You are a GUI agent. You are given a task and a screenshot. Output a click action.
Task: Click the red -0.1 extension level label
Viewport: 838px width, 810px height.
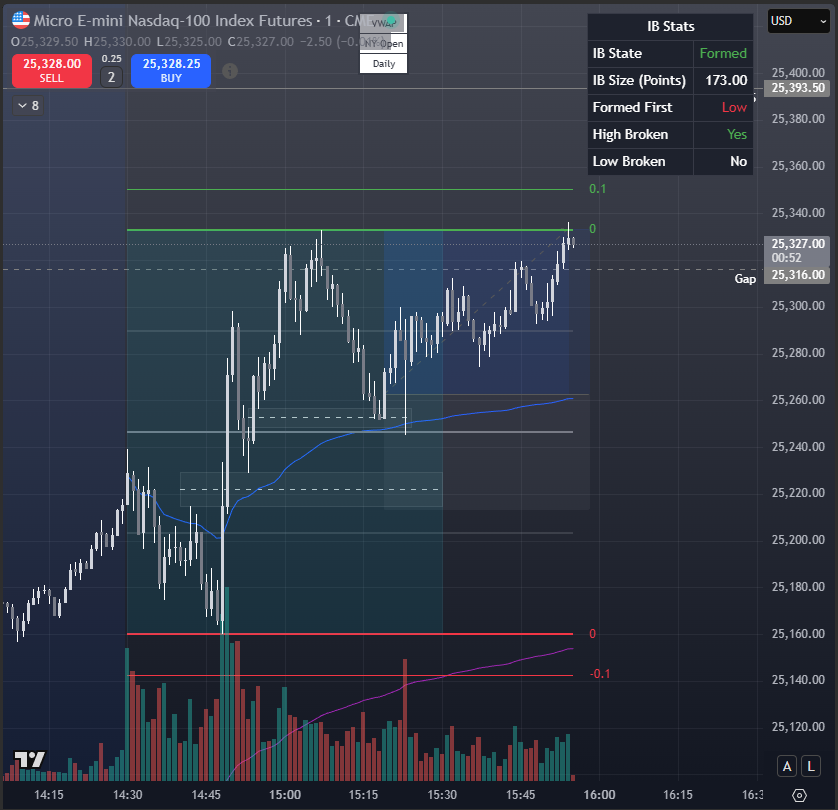[600, 674]
